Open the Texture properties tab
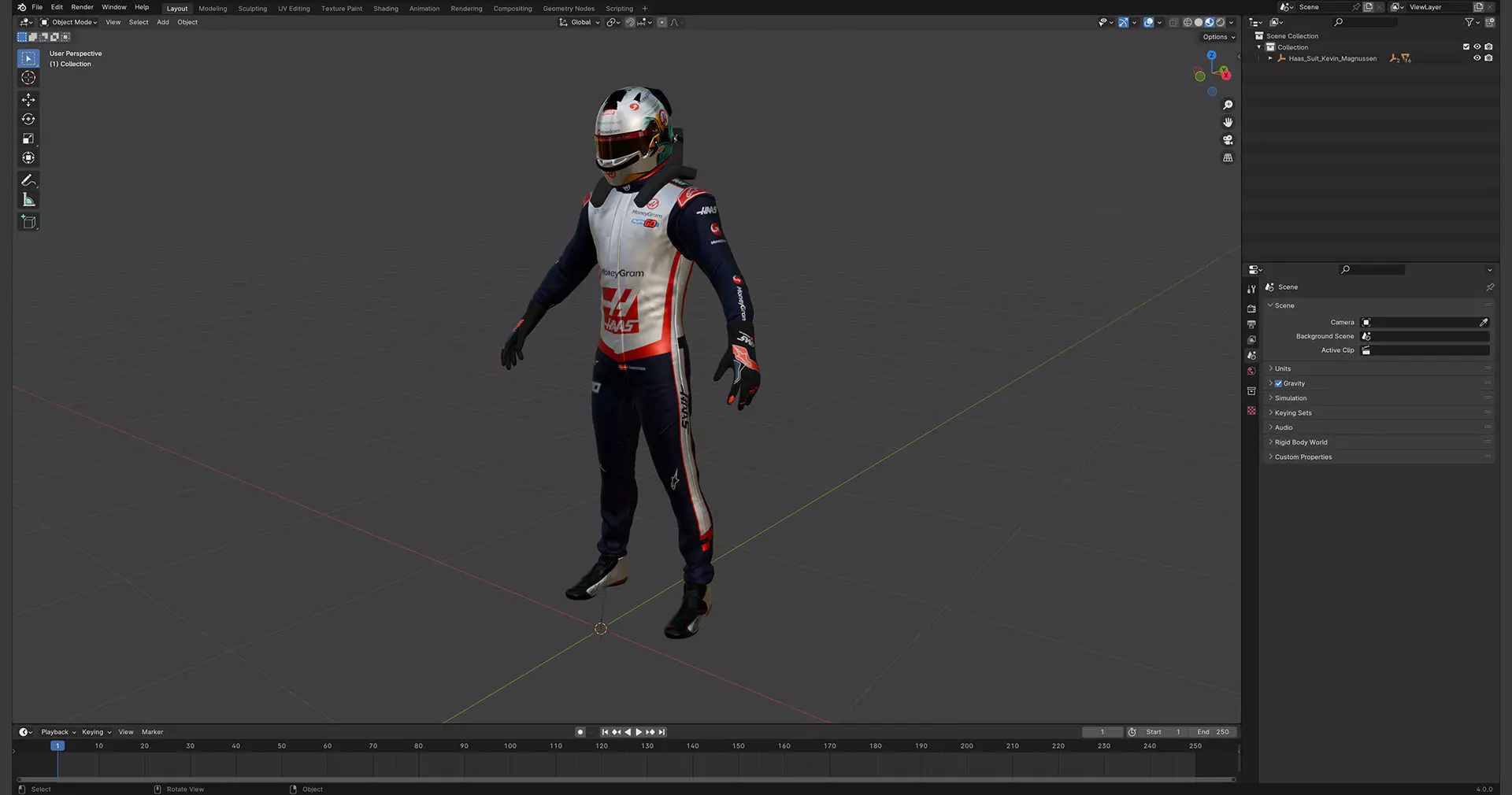 point(1251,411)
